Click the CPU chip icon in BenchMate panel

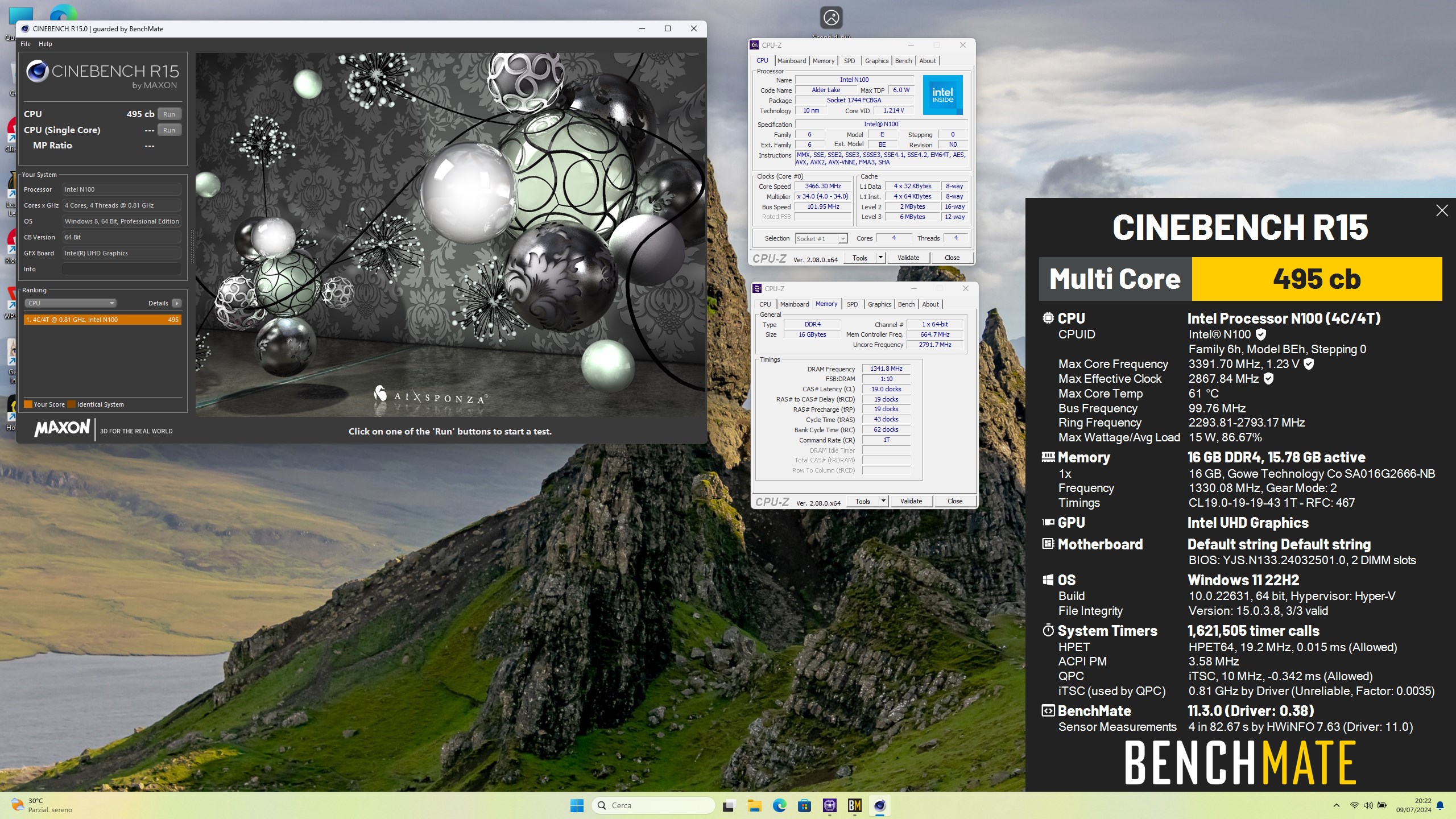click(x=1048, y=318)
